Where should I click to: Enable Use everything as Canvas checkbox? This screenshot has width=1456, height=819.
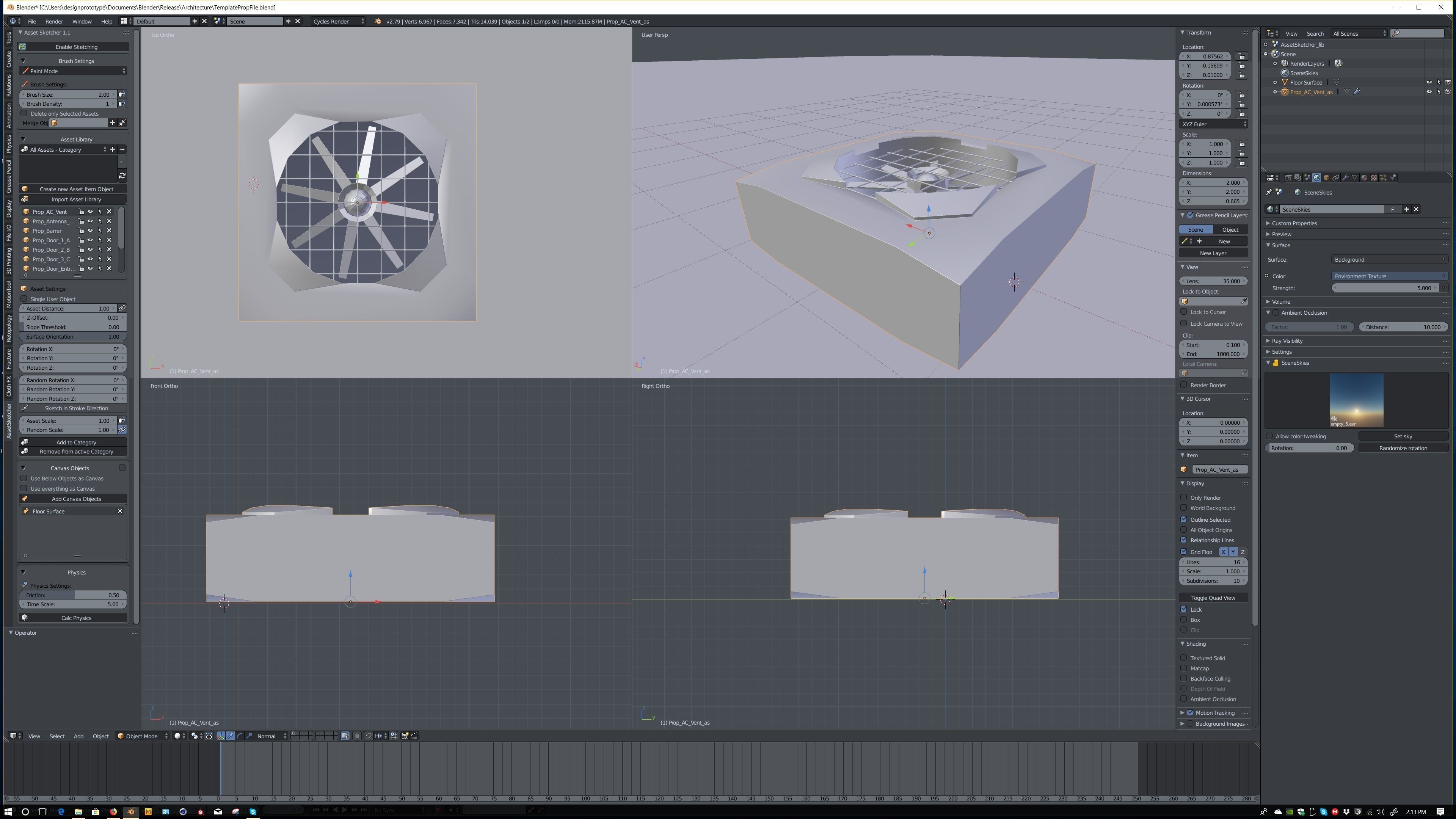pyautogui.click(x=24, y=488)
